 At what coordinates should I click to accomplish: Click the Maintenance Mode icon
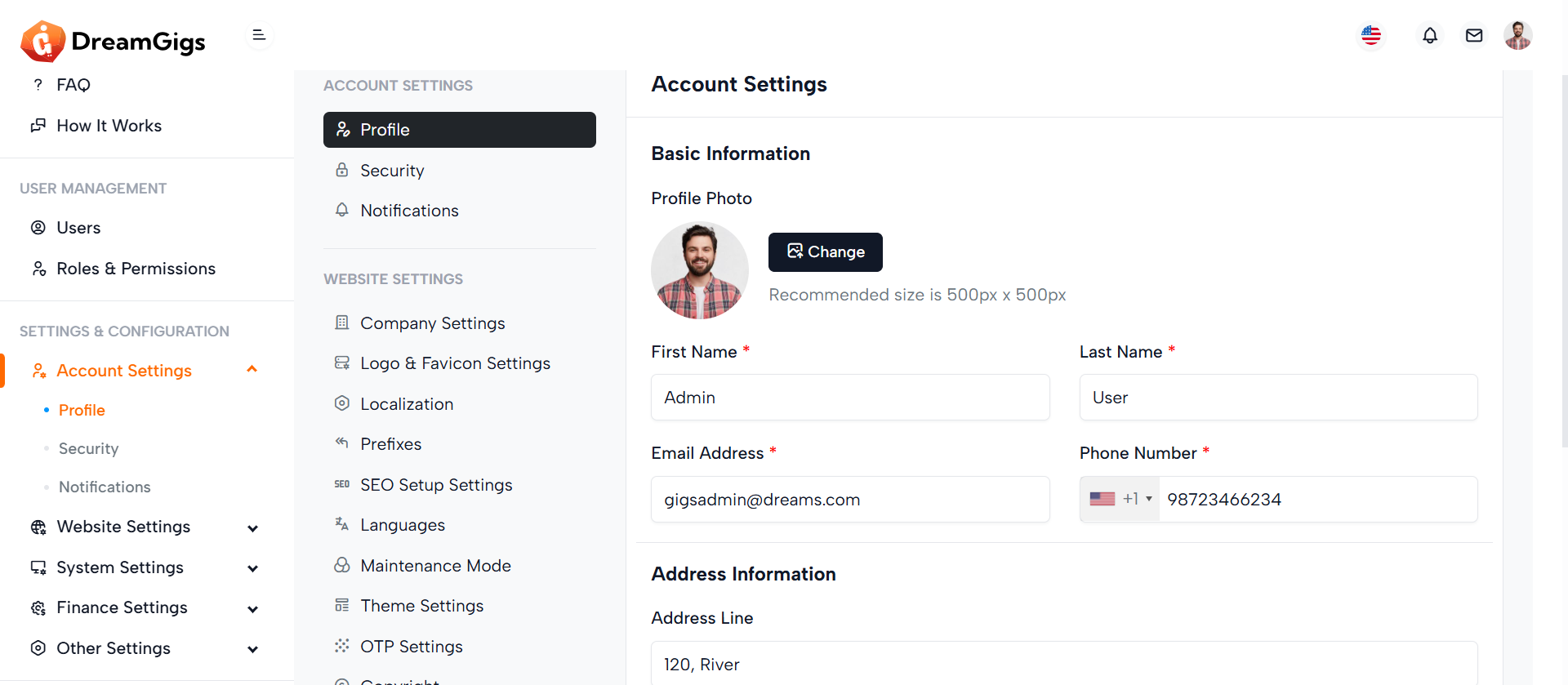point(342,565)
